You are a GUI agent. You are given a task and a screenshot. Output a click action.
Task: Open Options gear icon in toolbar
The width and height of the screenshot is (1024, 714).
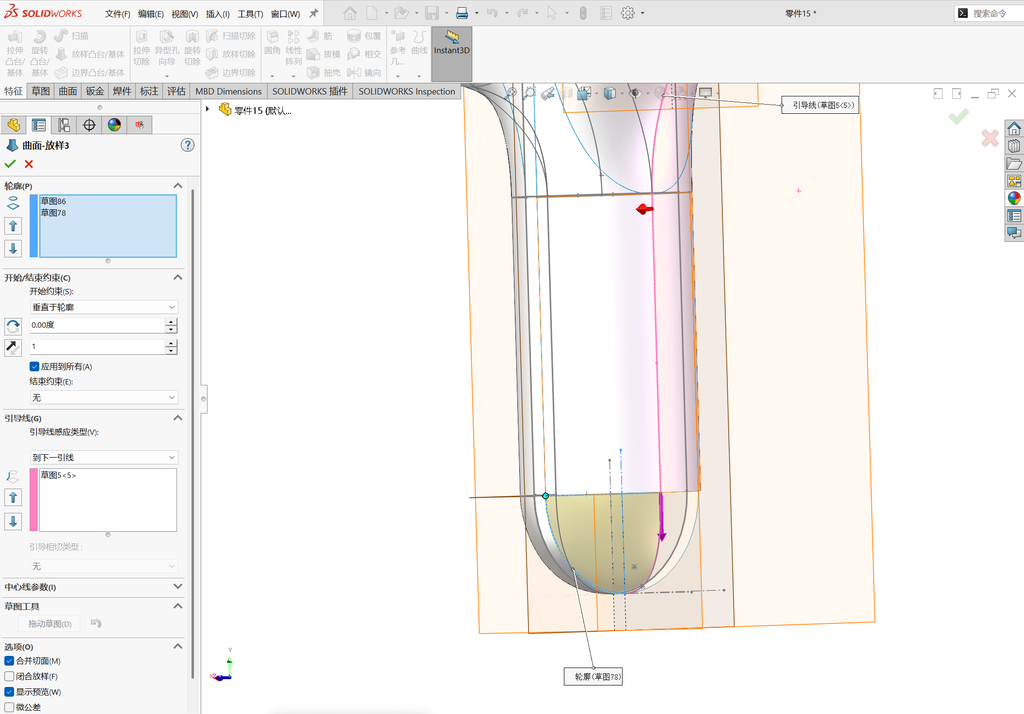[628, 13]
